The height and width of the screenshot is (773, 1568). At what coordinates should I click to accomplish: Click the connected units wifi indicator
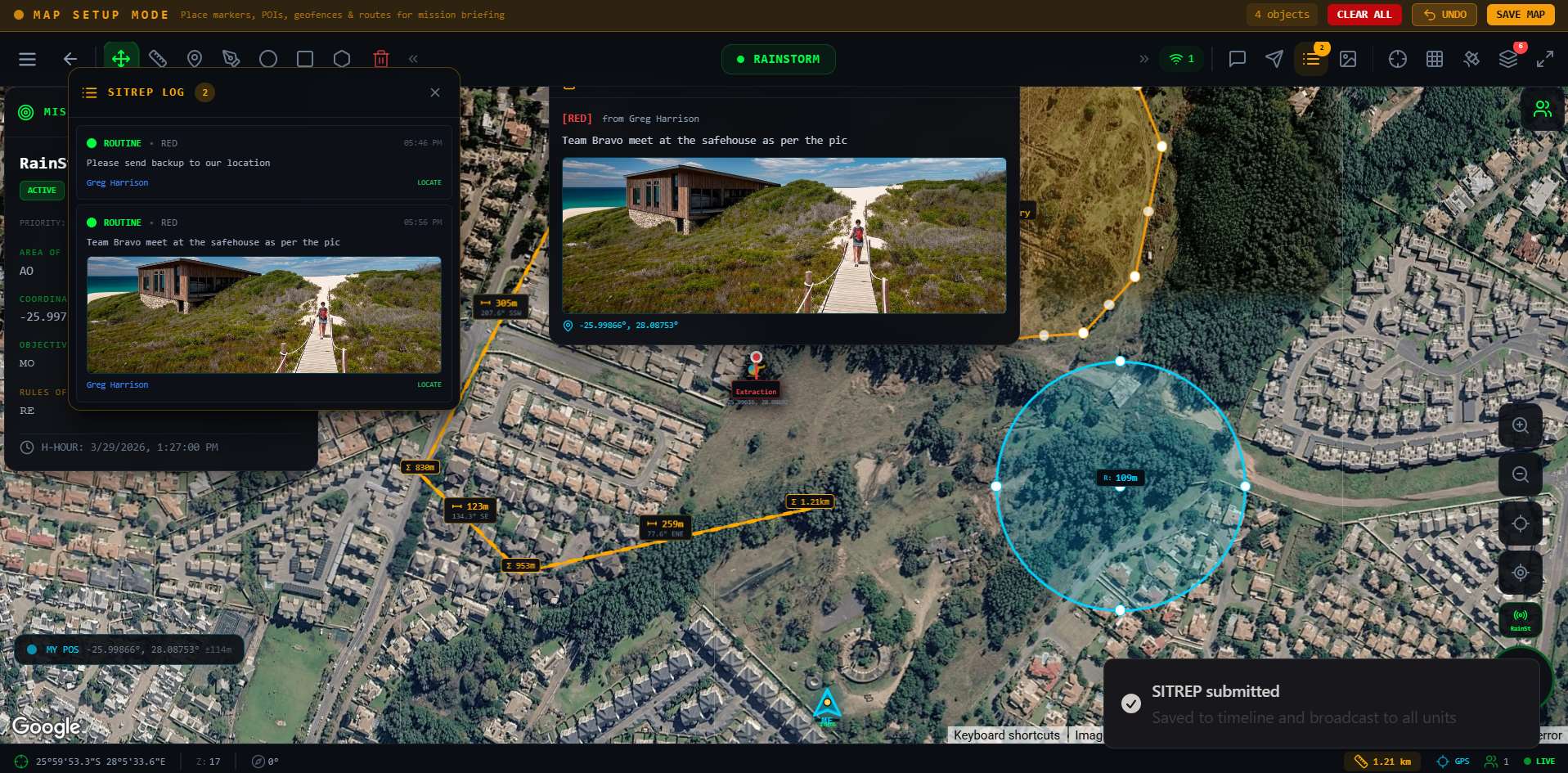[1182, 59]
